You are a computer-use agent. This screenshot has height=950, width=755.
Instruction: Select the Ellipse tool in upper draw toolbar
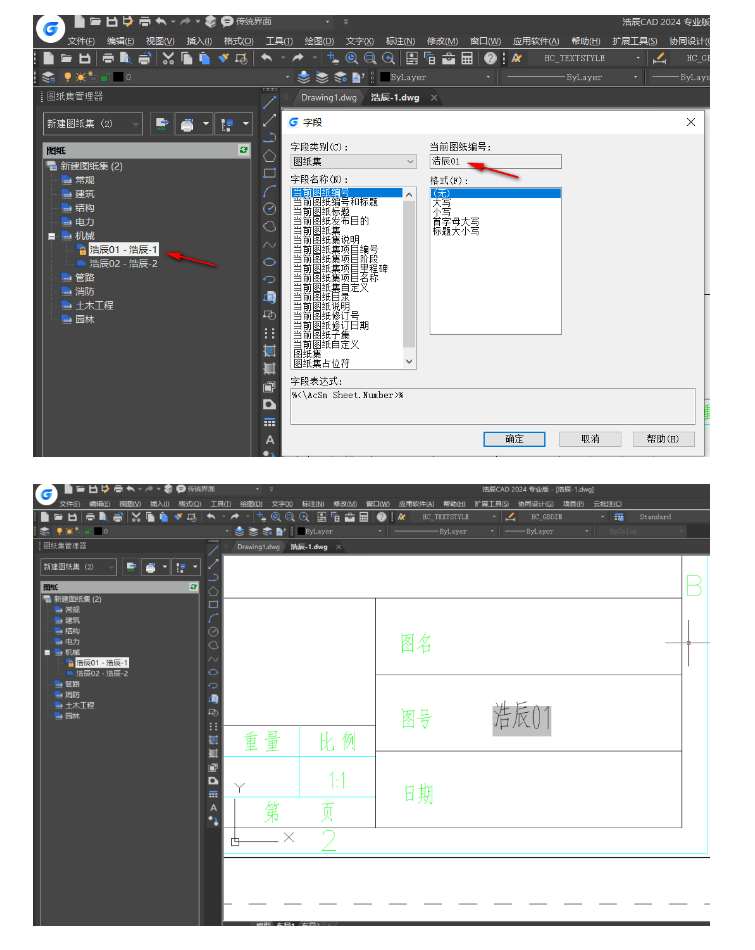click(x=270, y=262)
